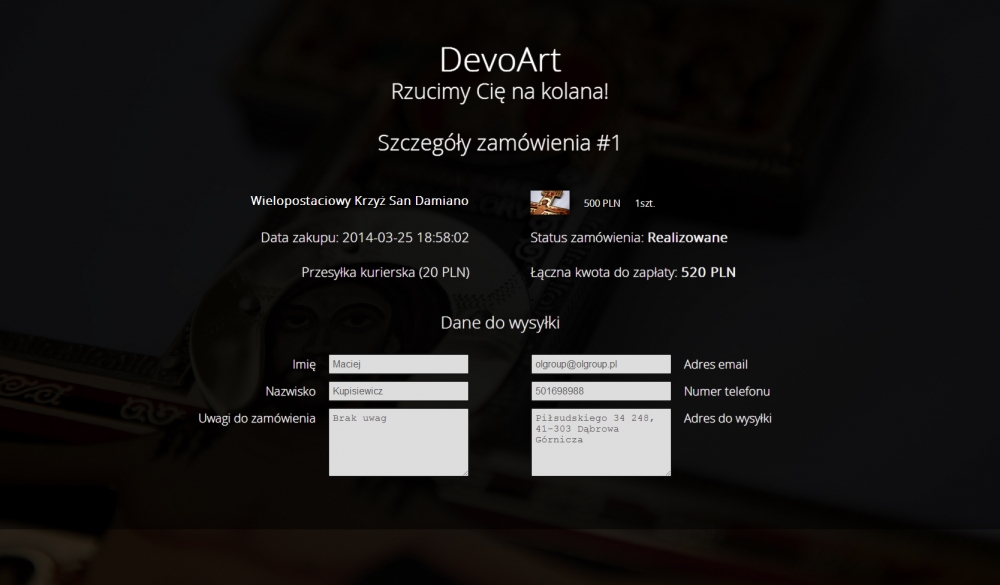1000x585 pixels.
Task: Click the DevoArt site title
Action: pos(500,60)
